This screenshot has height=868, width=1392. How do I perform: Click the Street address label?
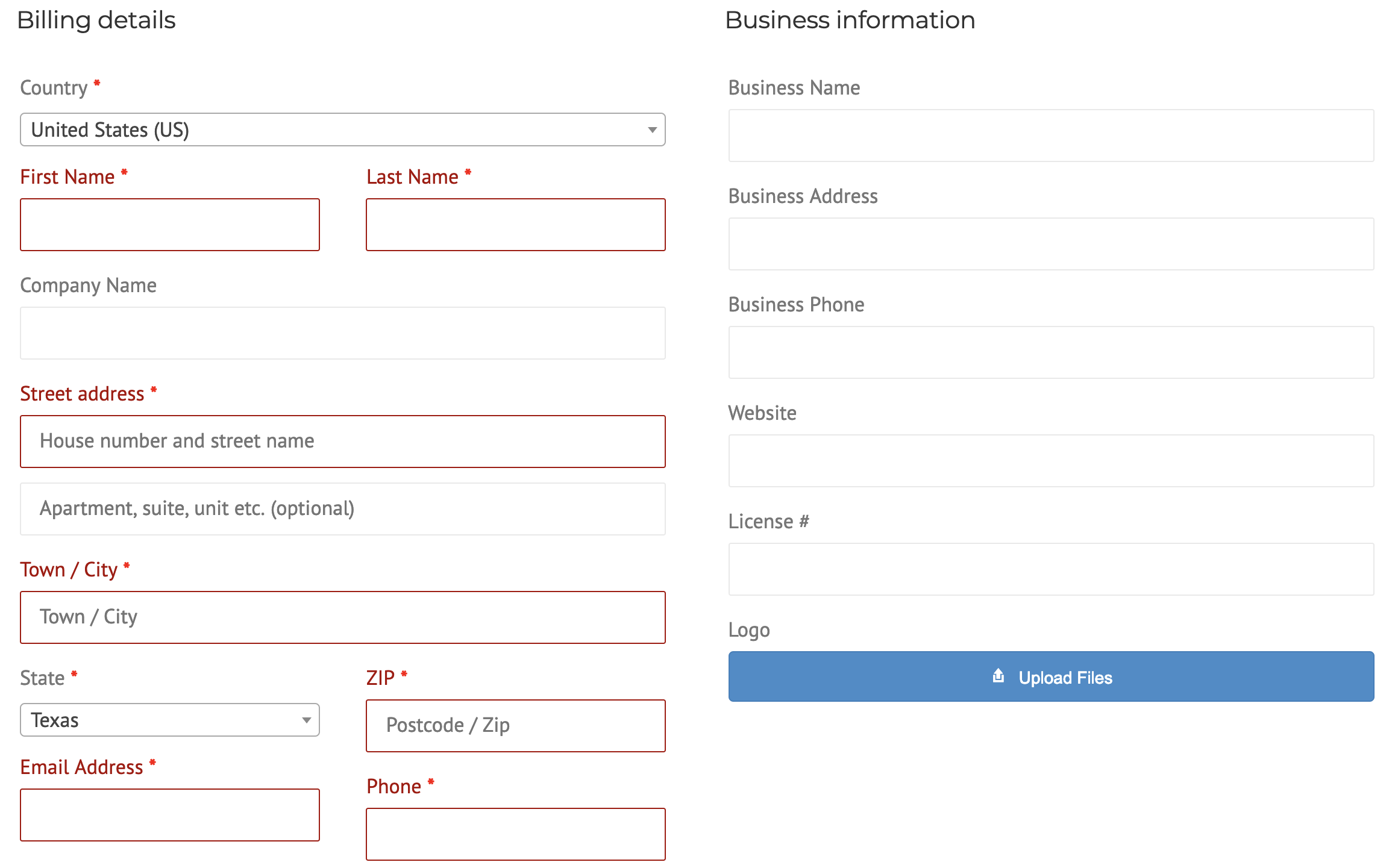(83, 394)
